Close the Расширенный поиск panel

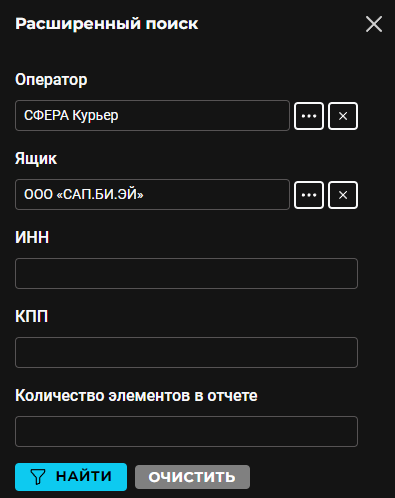point(374,24)
